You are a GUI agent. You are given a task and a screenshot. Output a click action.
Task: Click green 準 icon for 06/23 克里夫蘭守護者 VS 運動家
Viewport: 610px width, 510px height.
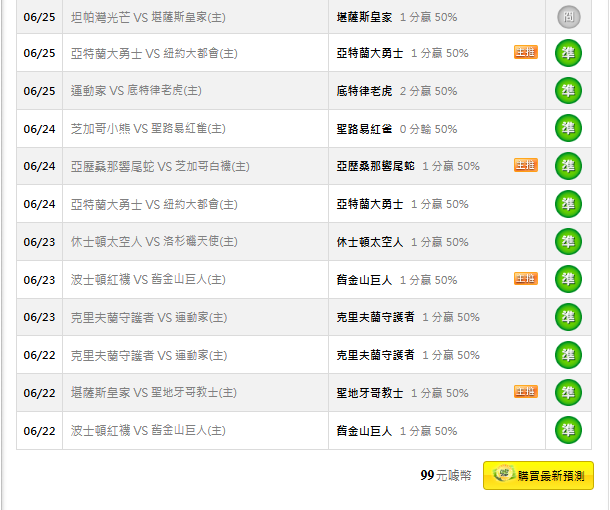[x=568, y=317]
